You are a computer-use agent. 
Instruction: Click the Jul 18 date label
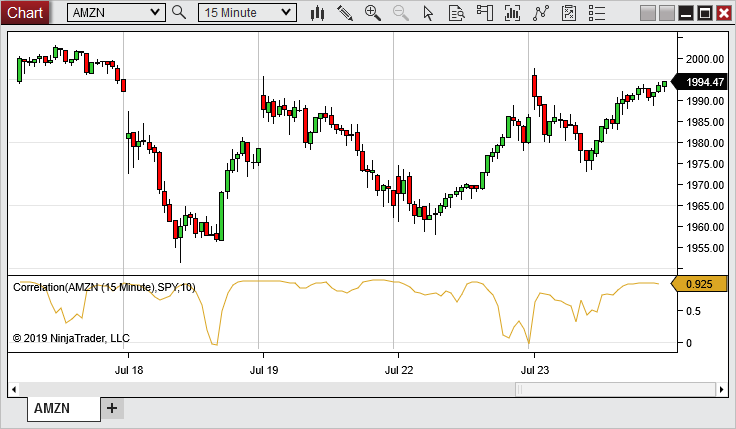pyautogui.click(x=129, y=370)
